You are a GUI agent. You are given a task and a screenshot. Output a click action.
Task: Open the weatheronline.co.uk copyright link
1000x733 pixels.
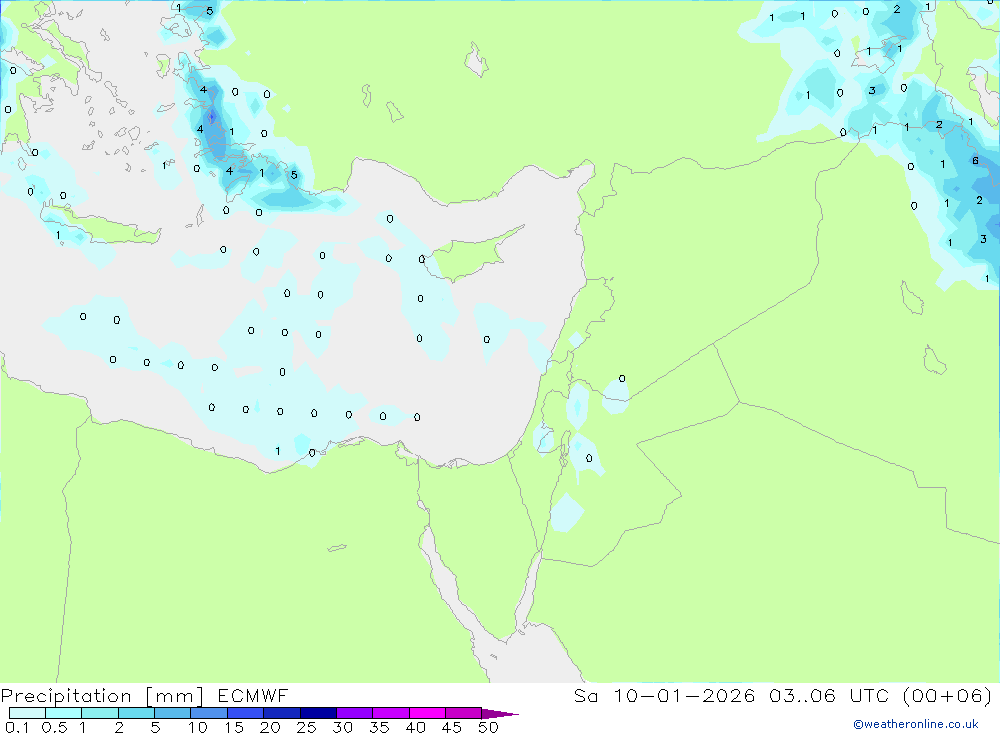click(916, 724)
